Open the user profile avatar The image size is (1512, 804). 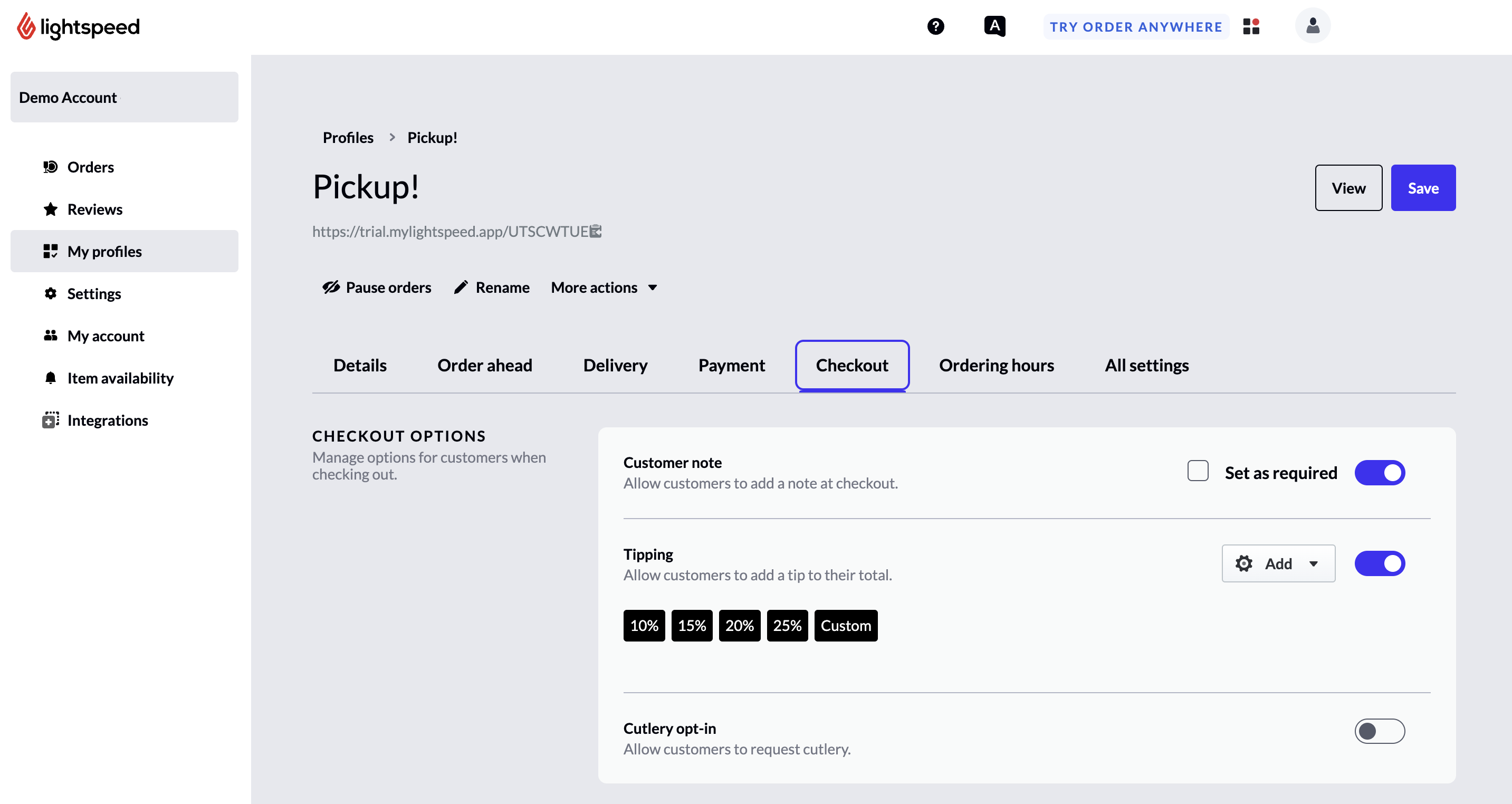coord(1313,26)
